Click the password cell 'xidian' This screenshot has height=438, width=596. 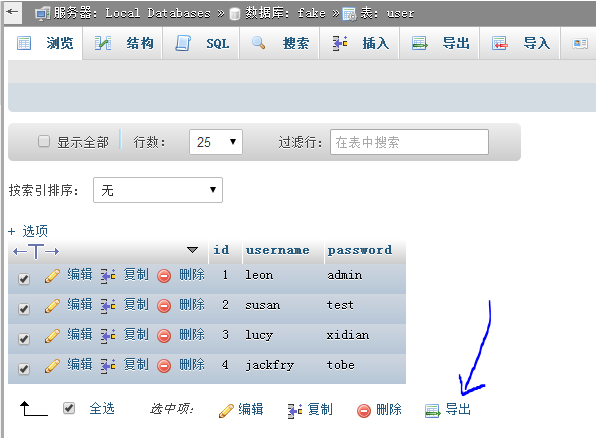point(347,335)
